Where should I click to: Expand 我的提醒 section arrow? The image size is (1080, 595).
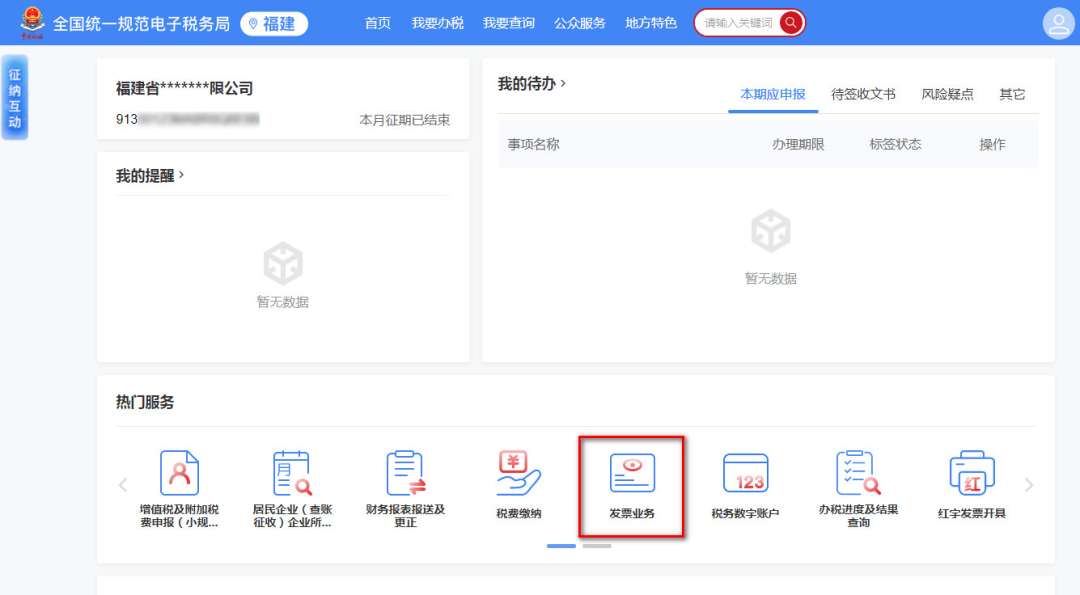(181, 175)
